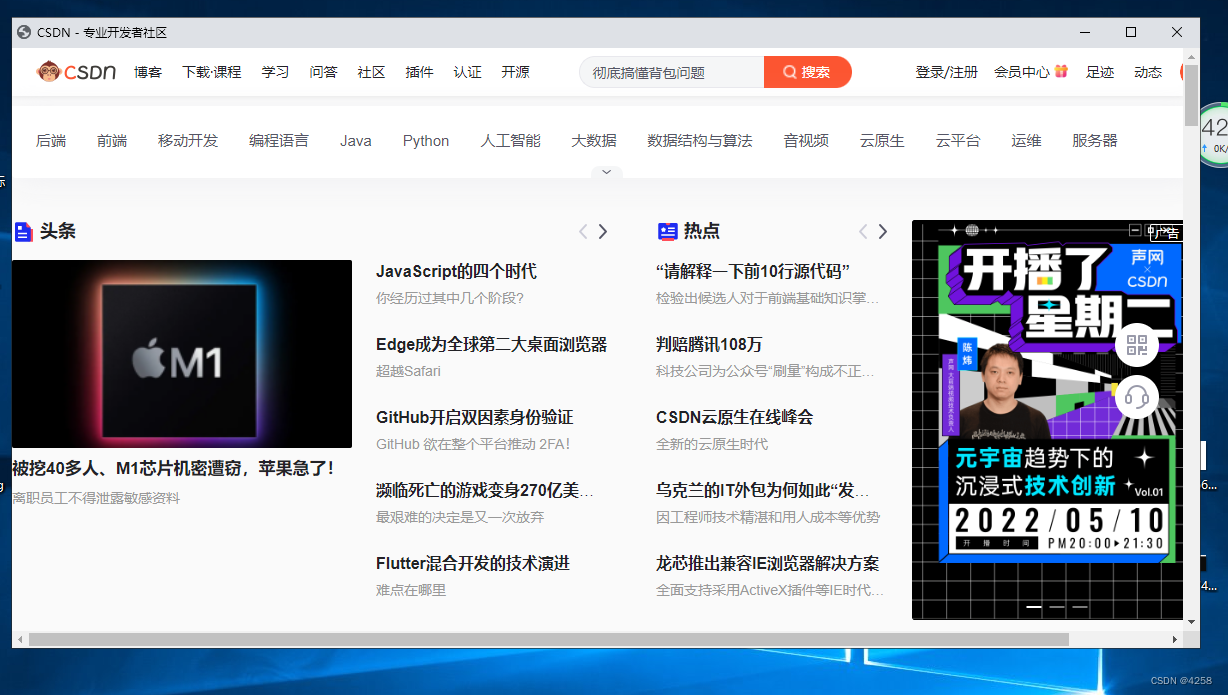The image size is (1228, 695).
Task: Open the 社区 menu item
Action: [371, 72]
